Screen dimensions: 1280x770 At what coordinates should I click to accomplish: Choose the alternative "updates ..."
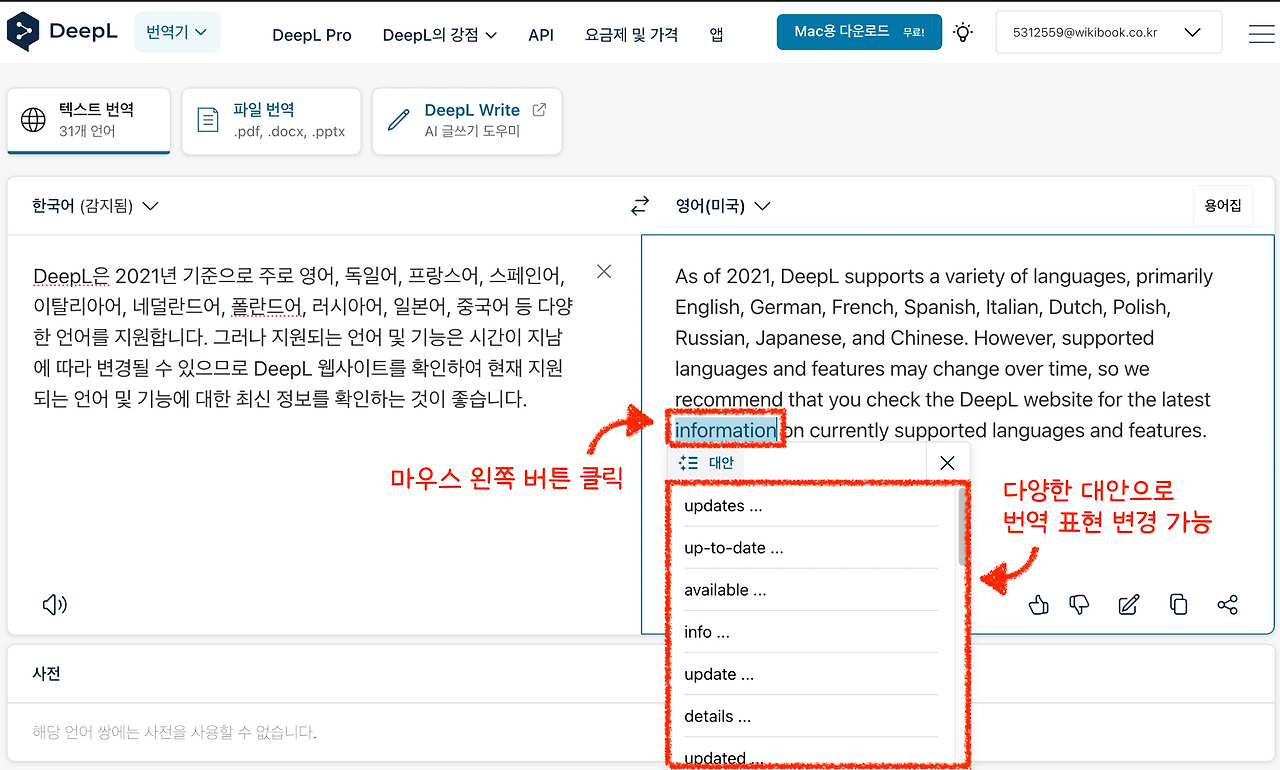811,506
